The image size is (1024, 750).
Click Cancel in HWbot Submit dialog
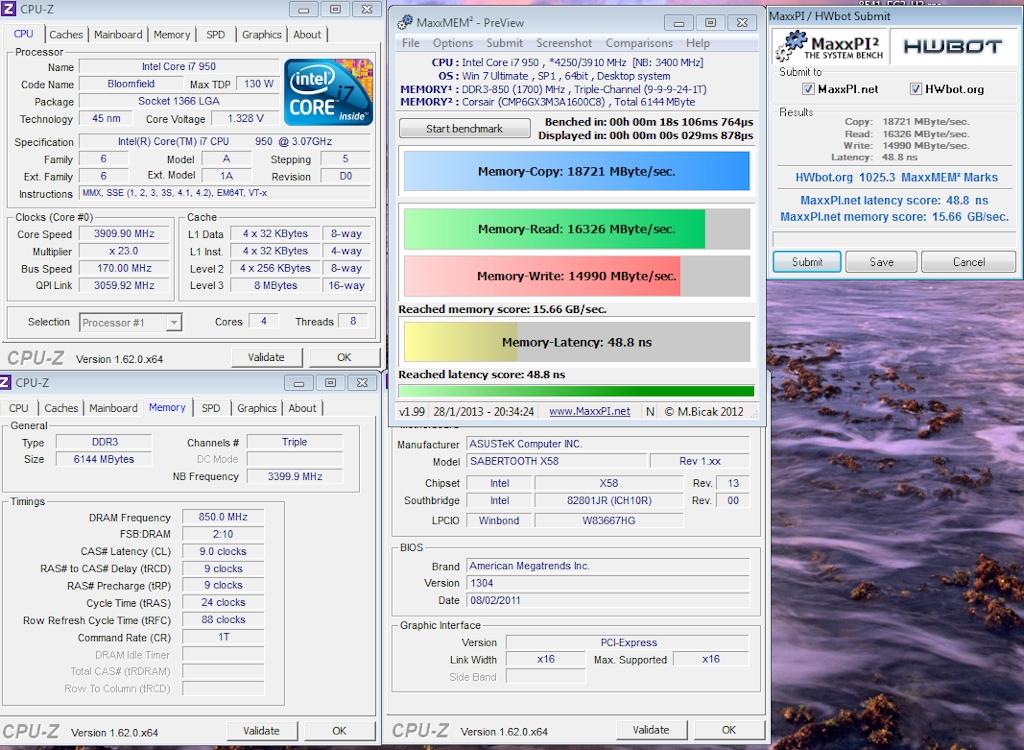click(968, 262)
